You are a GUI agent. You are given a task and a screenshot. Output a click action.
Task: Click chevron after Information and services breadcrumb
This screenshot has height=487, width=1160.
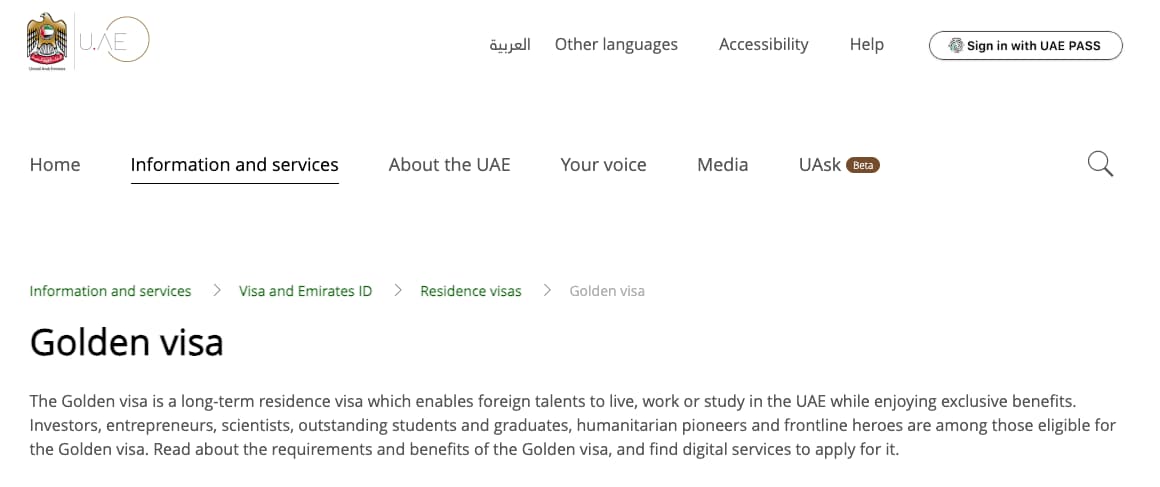click(x=217, y=290)
